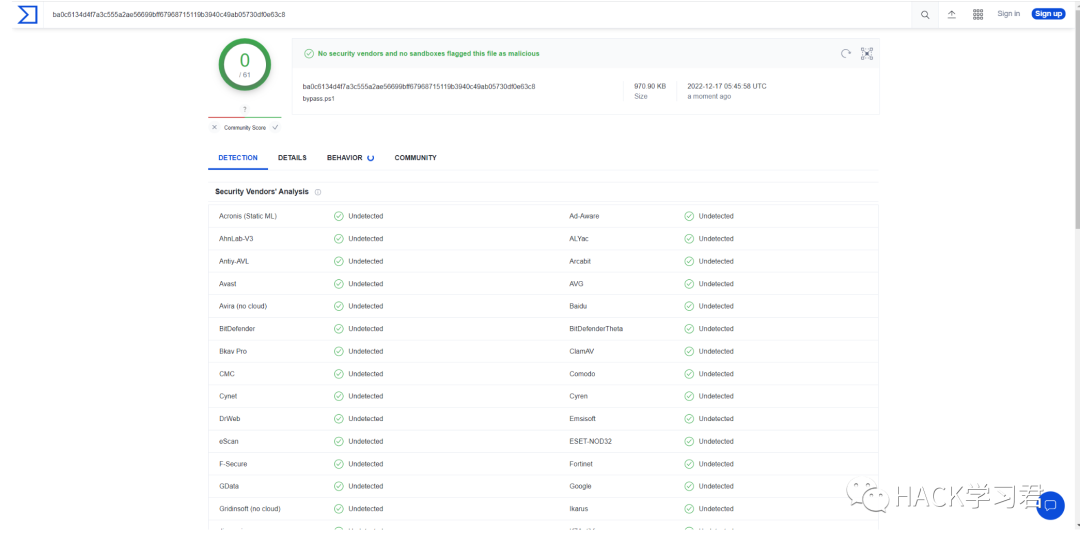Vote down with Community Score X
This screenshot has width=1080, height=544.
pyautogui.click(x=214, y=127)
